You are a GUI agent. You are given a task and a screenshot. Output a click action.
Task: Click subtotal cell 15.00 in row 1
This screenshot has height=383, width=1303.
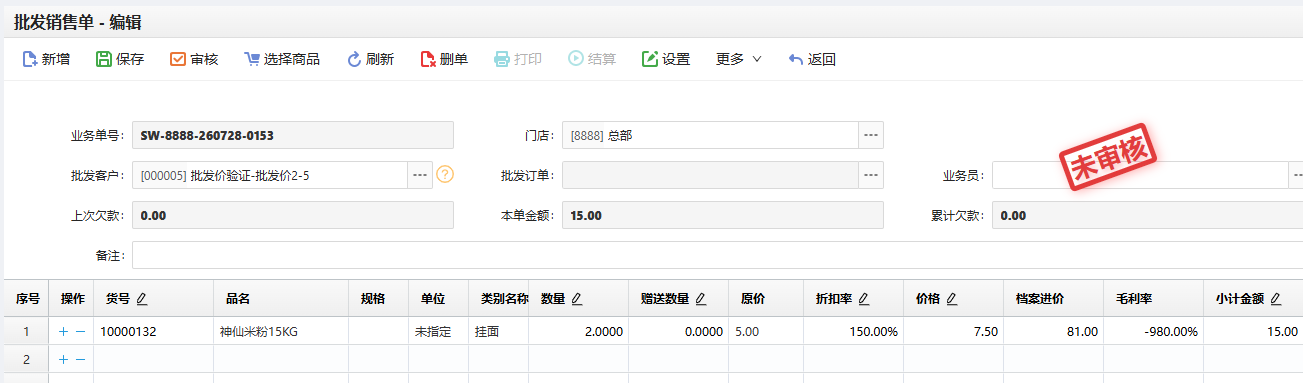coord(1253,331)
